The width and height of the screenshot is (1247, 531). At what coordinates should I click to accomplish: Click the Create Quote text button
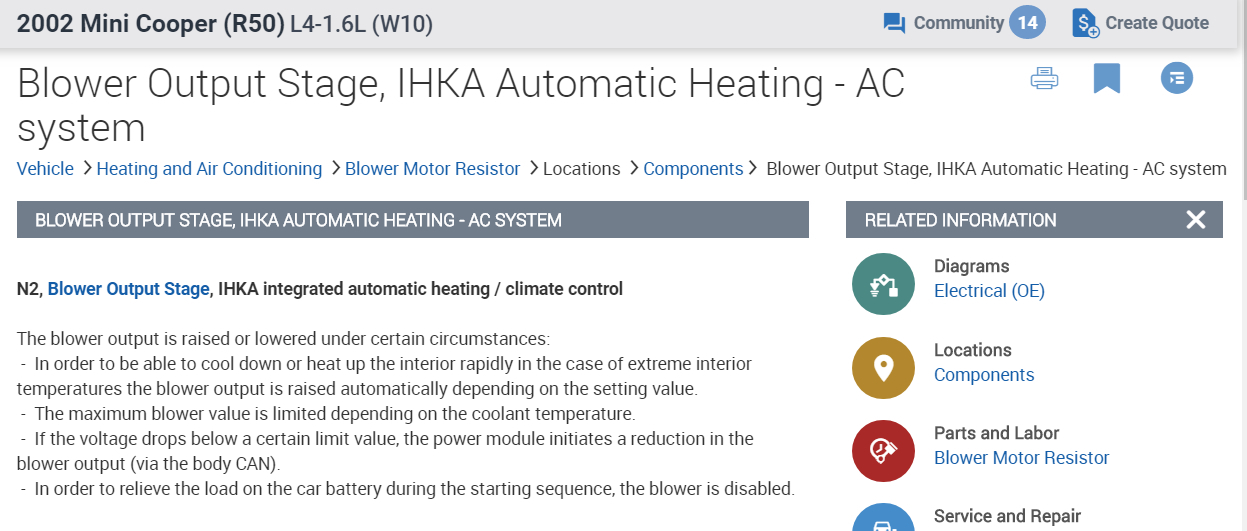[x=1156, y=23]
